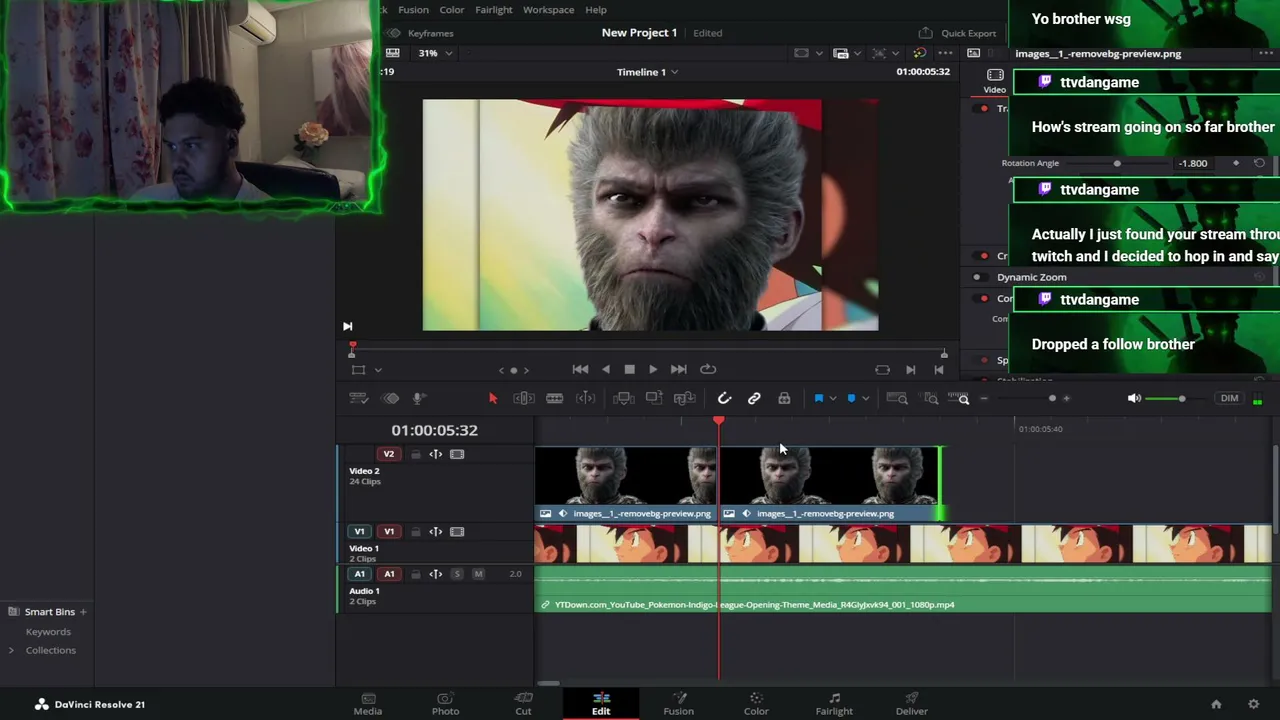Click the voiceover microphone toolbar icon
Viewport: 1280px width, 720px height.
click(418, 398)
